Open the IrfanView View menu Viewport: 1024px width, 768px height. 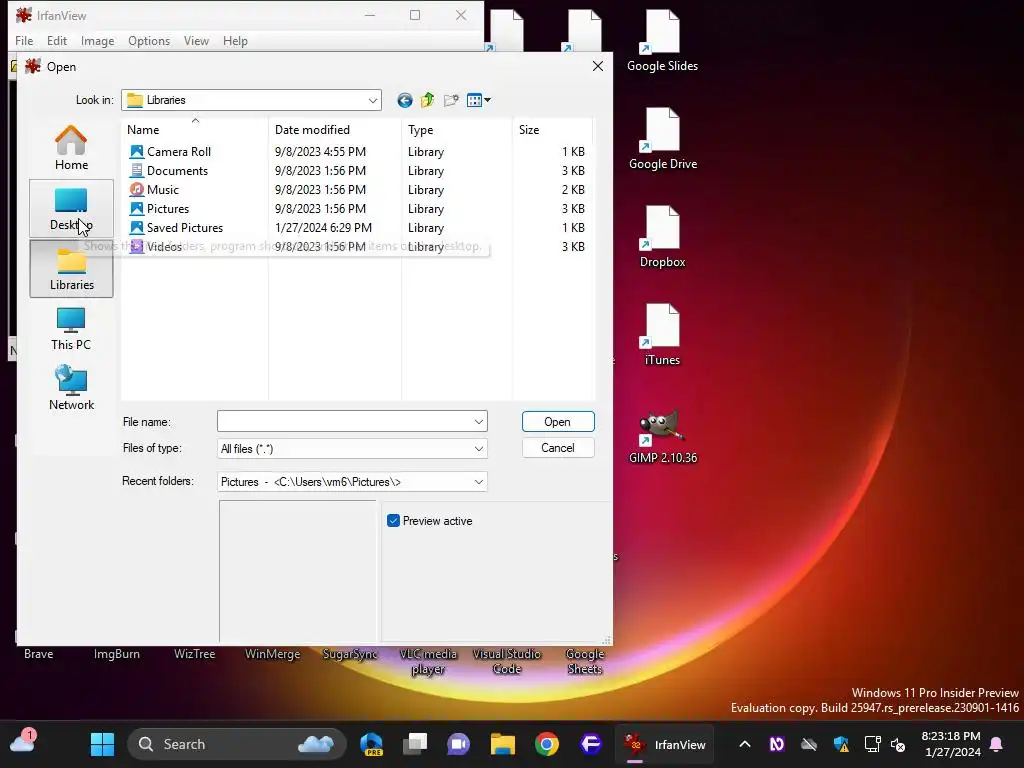click(x=196, y=40)
